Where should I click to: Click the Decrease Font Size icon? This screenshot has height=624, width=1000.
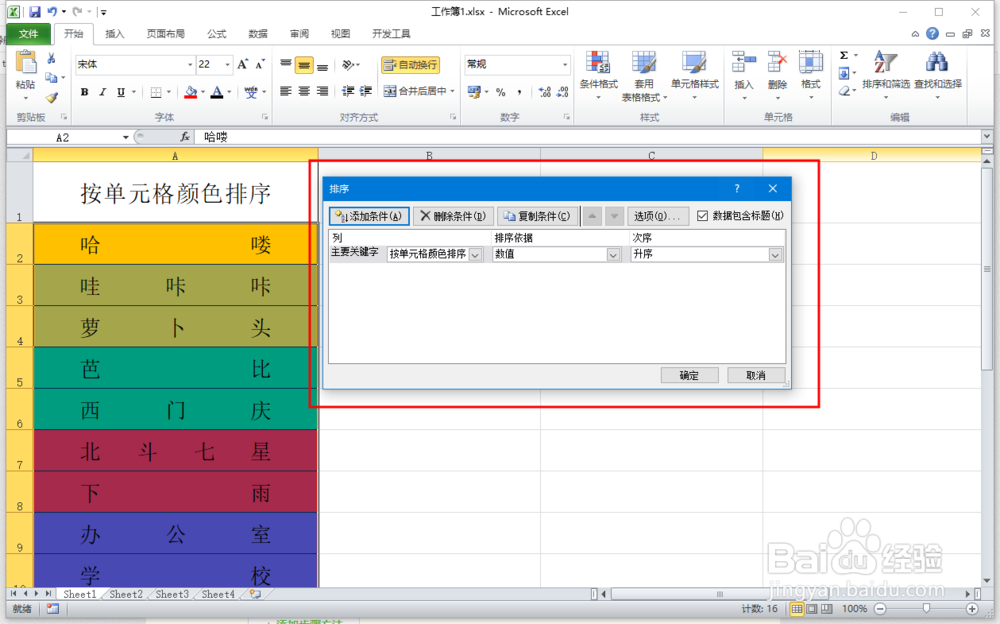tap(260, 64)
